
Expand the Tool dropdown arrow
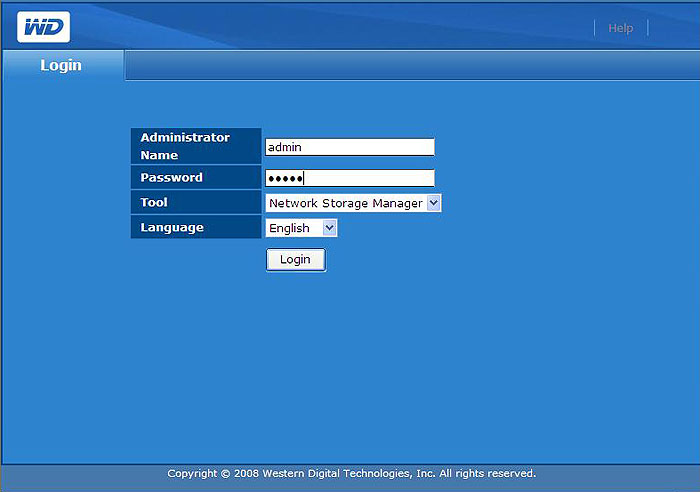tap(433, 203)
